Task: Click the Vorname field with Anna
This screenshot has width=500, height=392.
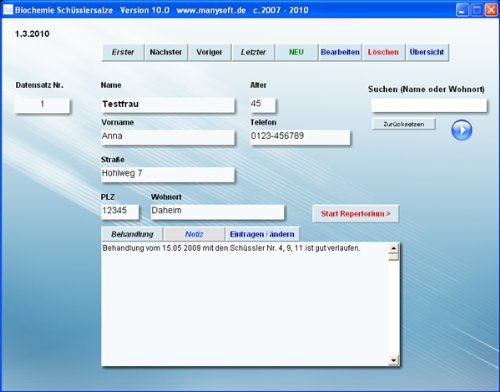Action: coord(168,137)
